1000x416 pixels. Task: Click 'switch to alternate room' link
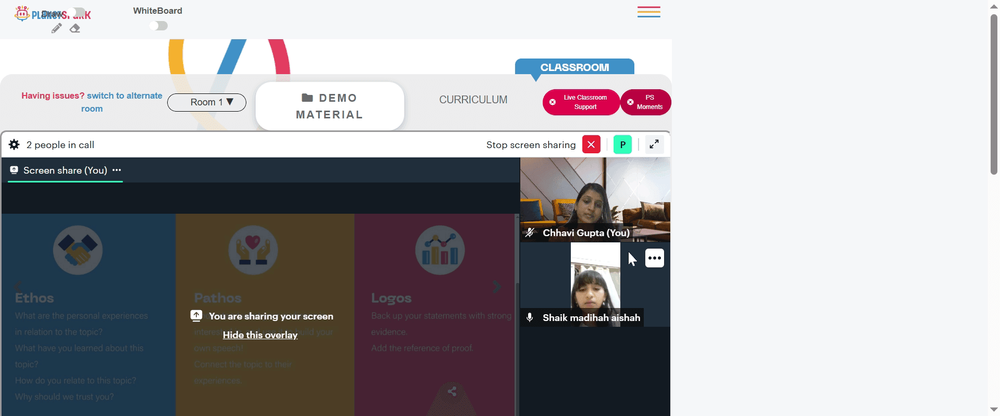124,102
